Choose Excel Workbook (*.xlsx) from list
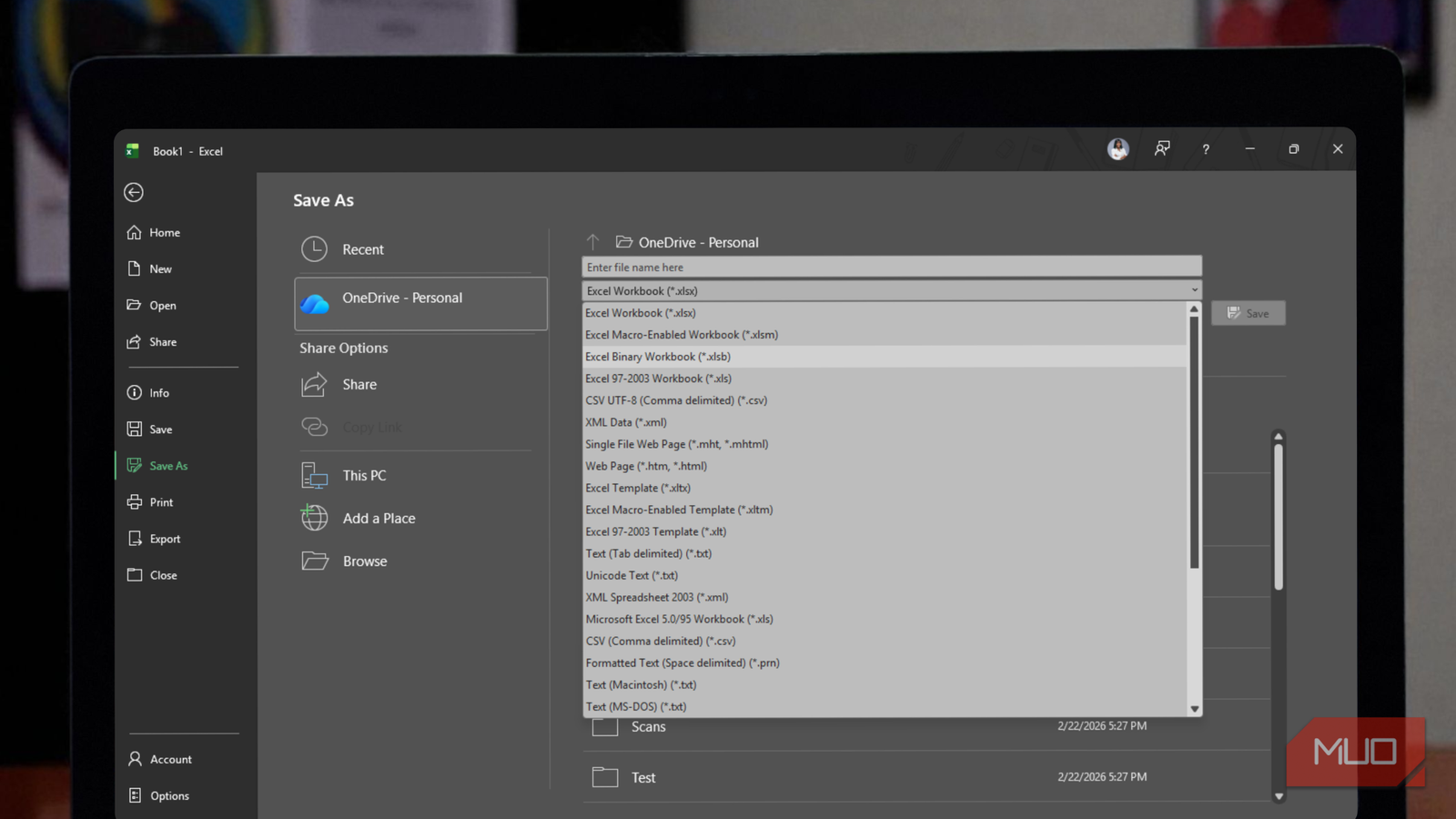The width and height of the screenshot is (1456, 819). pyautogui.click(x=885, y=313)
